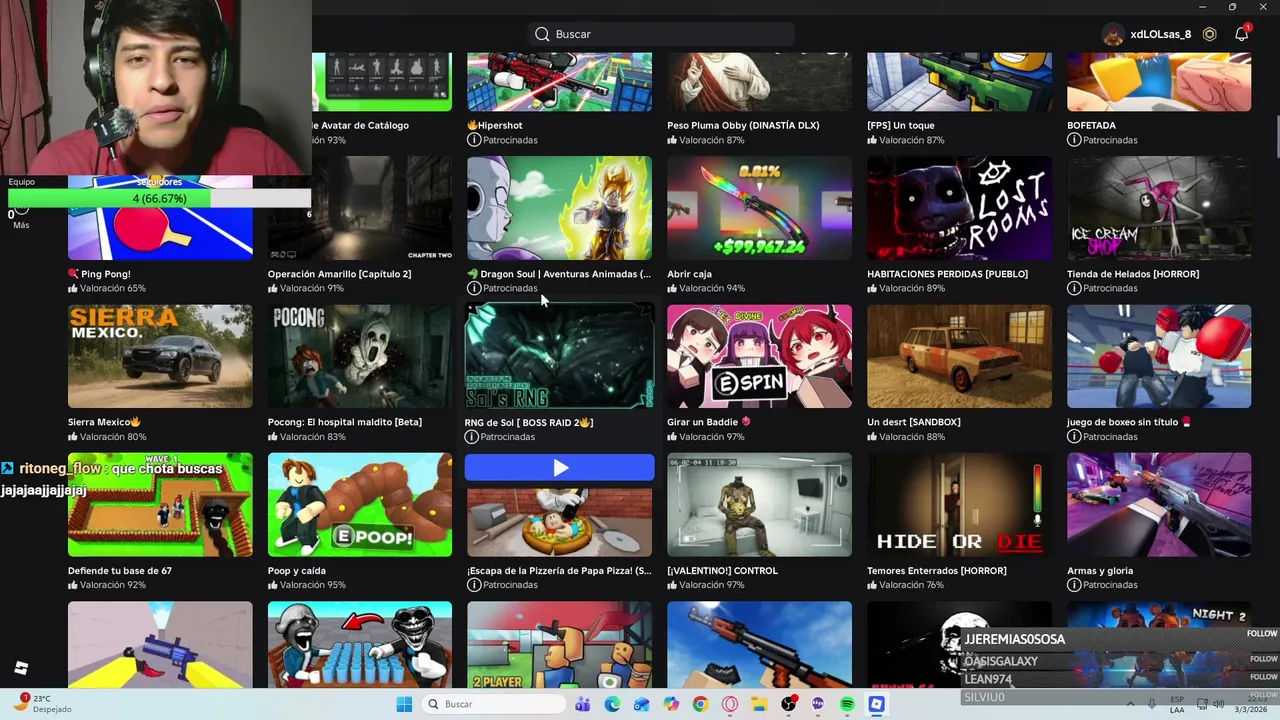Open File Explorer from the taskbar
1280x720 pixels.
pos(759,704)
